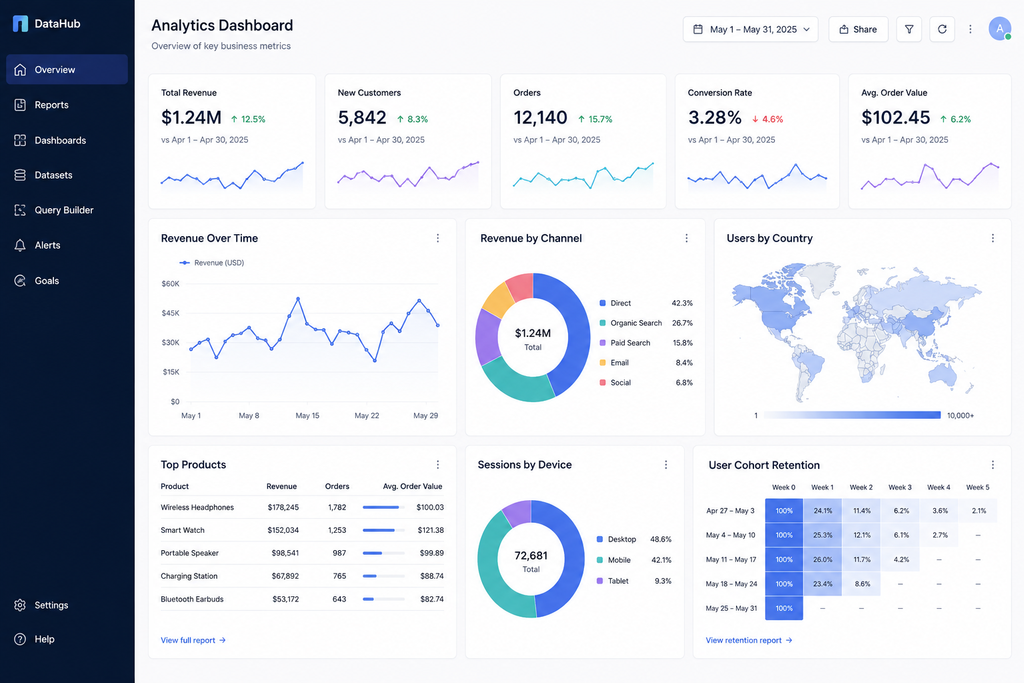Expand the May 1 – May 31 date range dropdown

coord(750,29)
